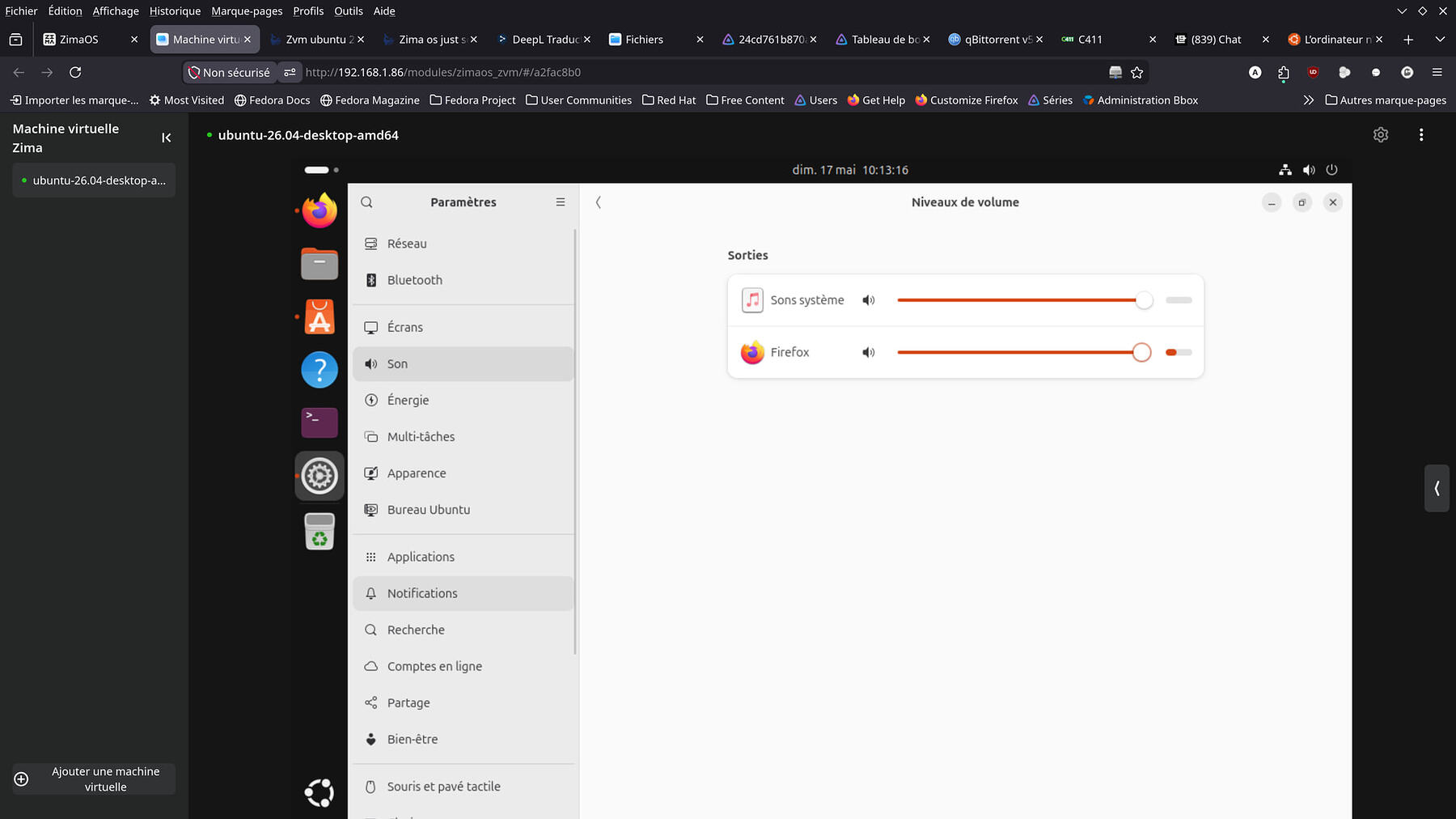Mute Firefox output with its speaker icon
The width and height of the screenshot is (1456, 819).
pos(869,352)
